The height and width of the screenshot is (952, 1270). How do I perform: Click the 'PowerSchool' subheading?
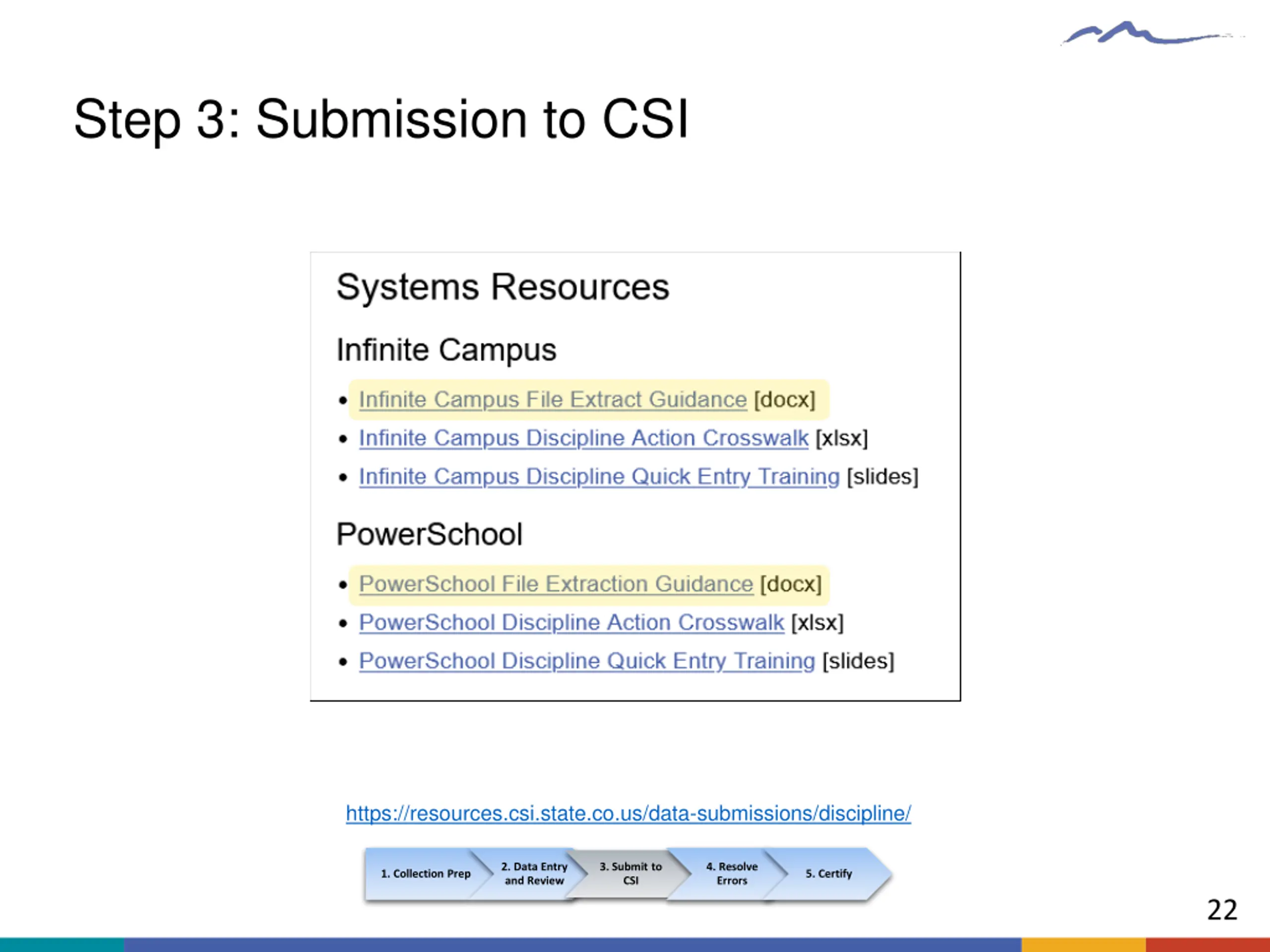[x=429, y=534]
